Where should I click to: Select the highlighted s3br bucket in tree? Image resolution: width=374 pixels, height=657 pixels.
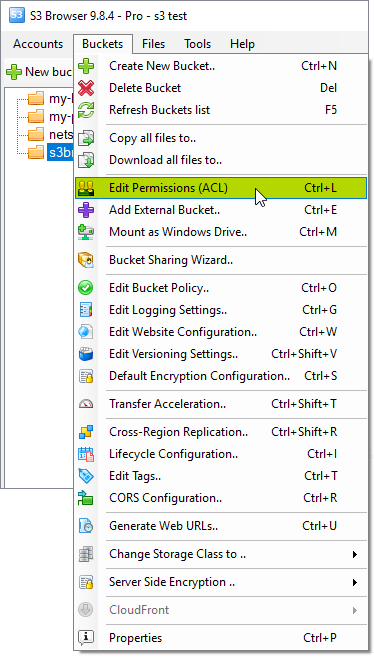tap(61, 152)
